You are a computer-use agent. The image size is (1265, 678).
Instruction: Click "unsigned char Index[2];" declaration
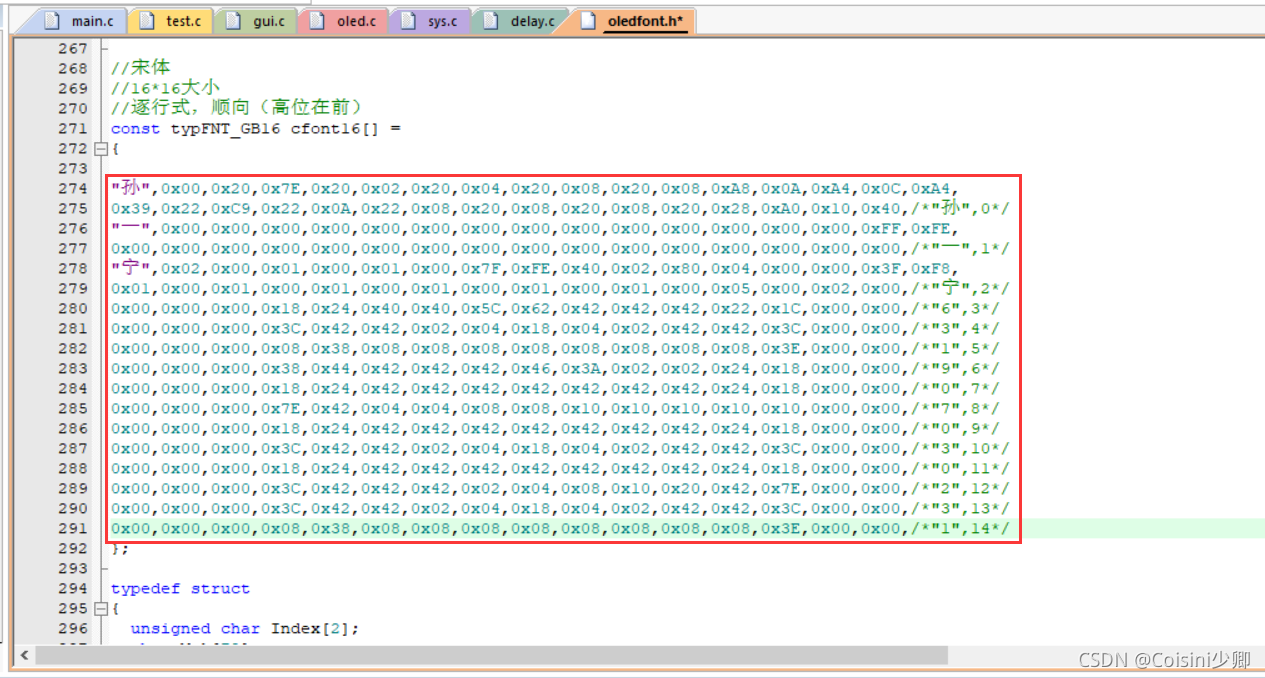tap(244, 629)
